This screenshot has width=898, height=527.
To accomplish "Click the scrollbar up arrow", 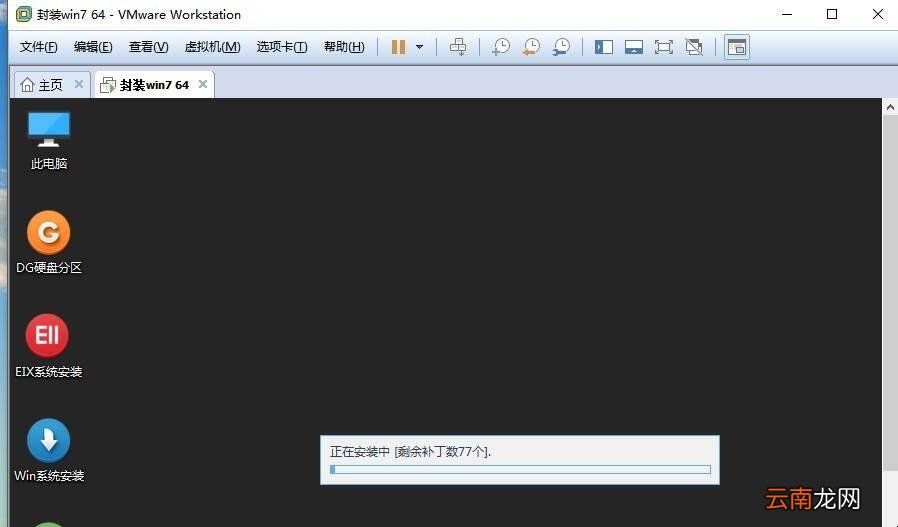I will coord(890,107).
